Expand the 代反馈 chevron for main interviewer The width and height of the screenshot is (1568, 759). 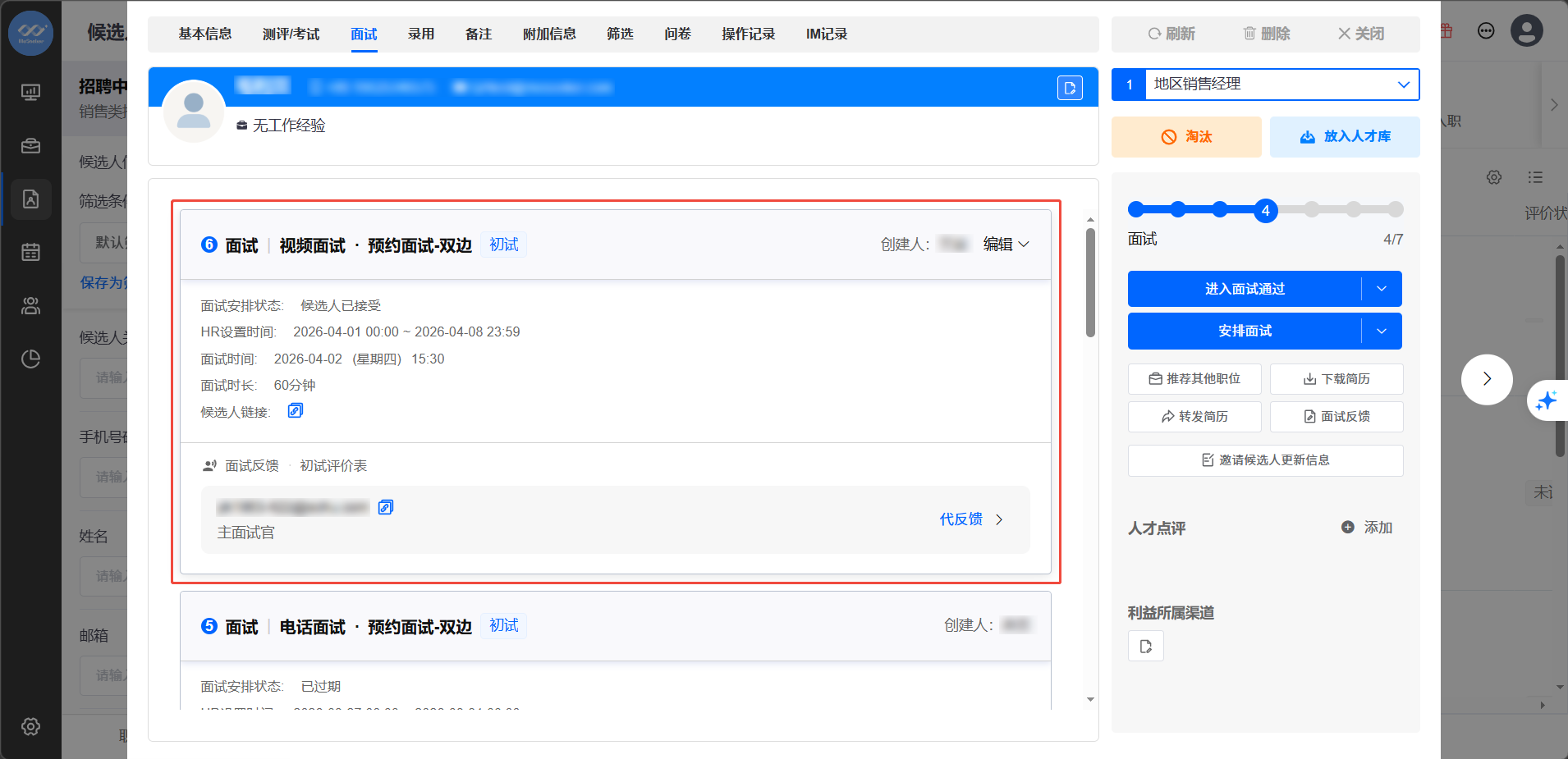[999, 519]
